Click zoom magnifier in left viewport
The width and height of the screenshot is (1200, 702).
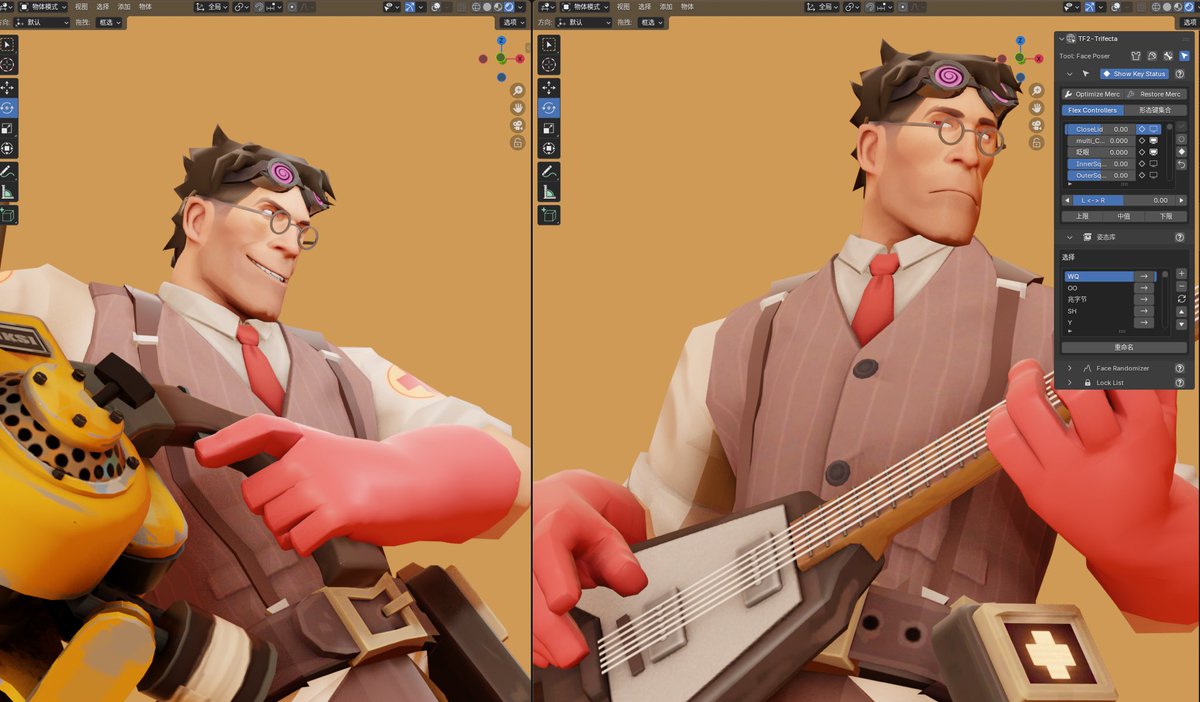point(518,90)
